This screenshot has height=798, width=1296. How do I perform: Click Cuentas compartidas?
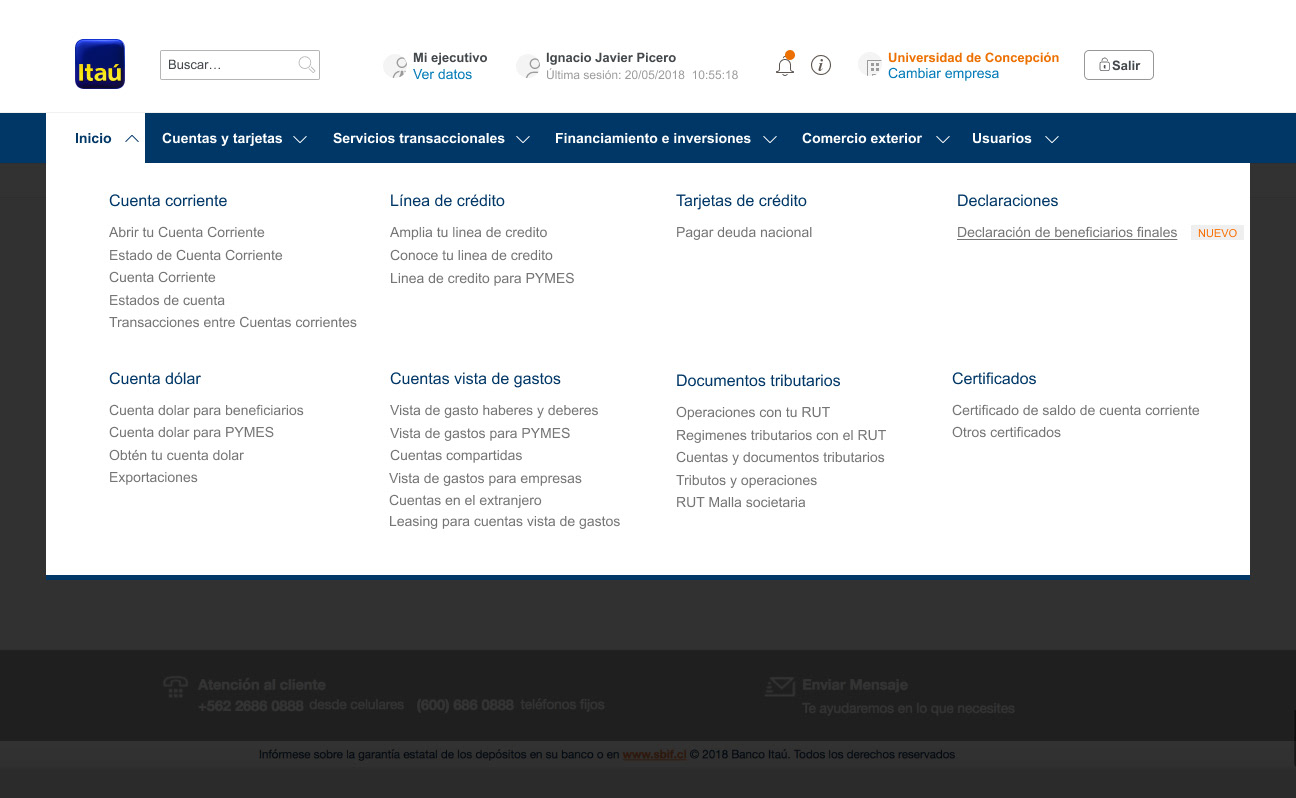point(456,455)
